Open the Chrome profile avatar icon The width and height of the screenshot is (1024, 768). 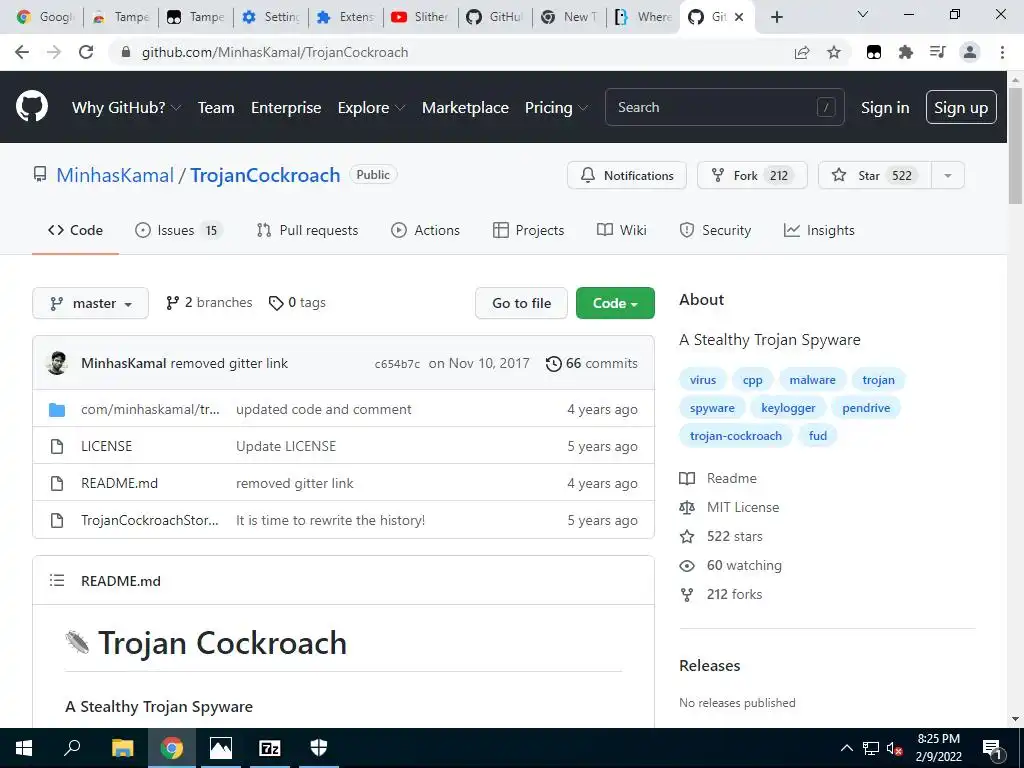pos(970,52)
